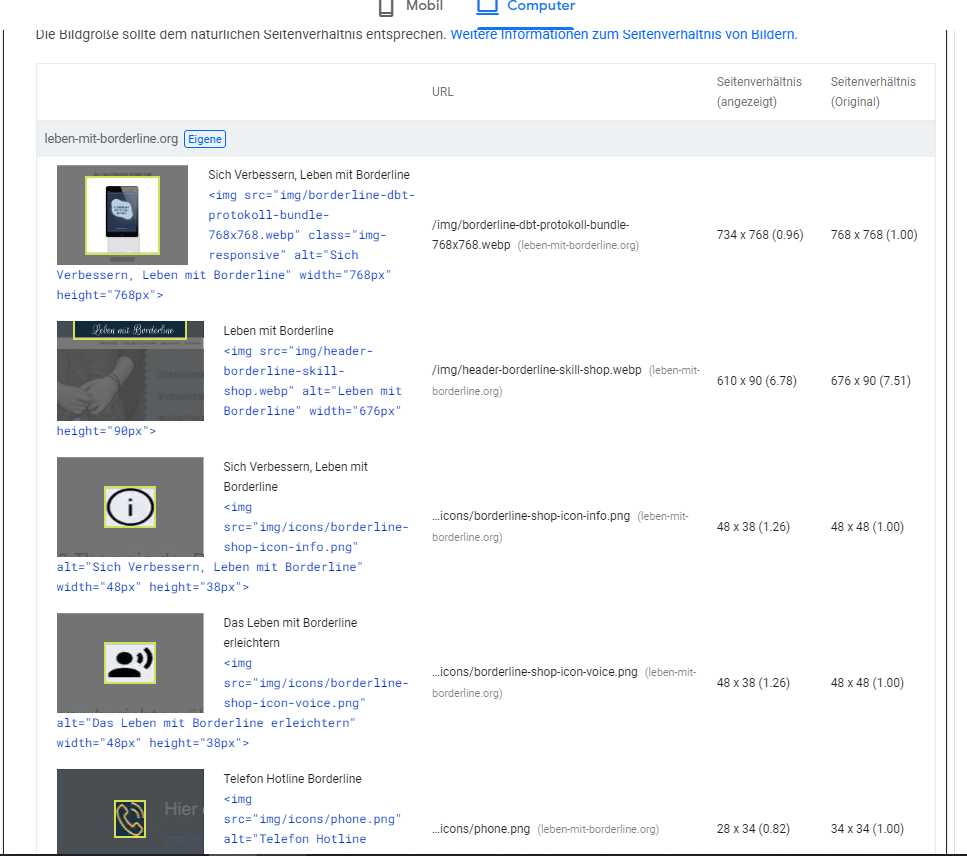Click the smartphone icon beside Mobil

(x=386, y=7)
